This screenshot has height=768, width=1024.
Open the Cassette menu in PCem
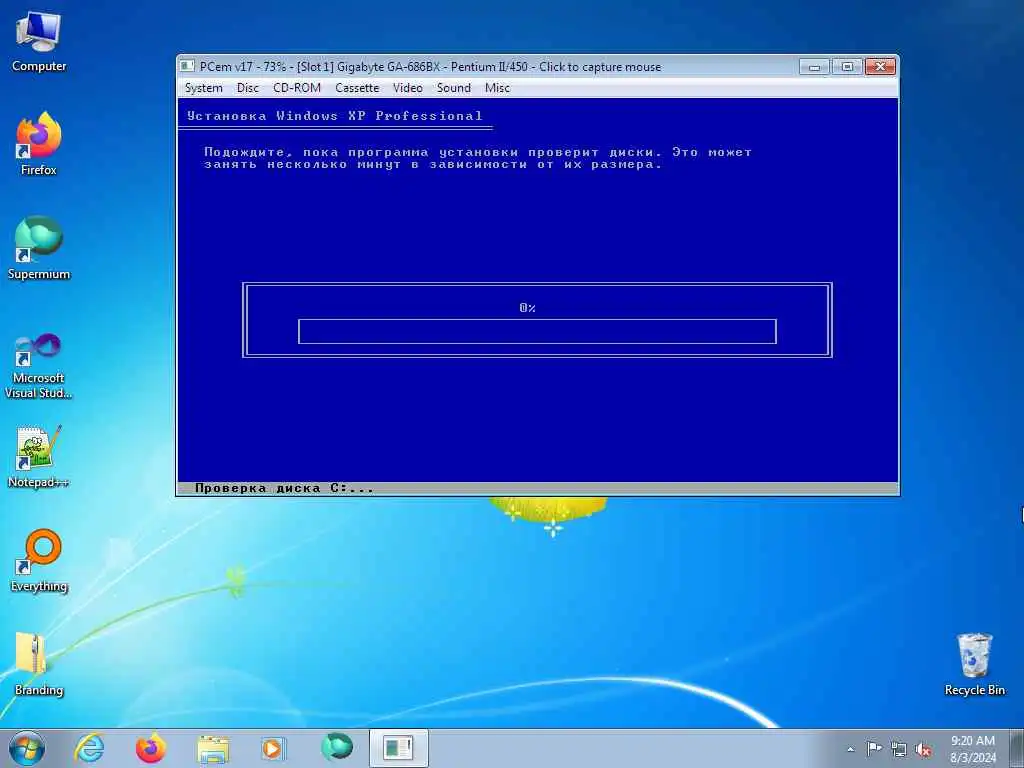[357, 88]
